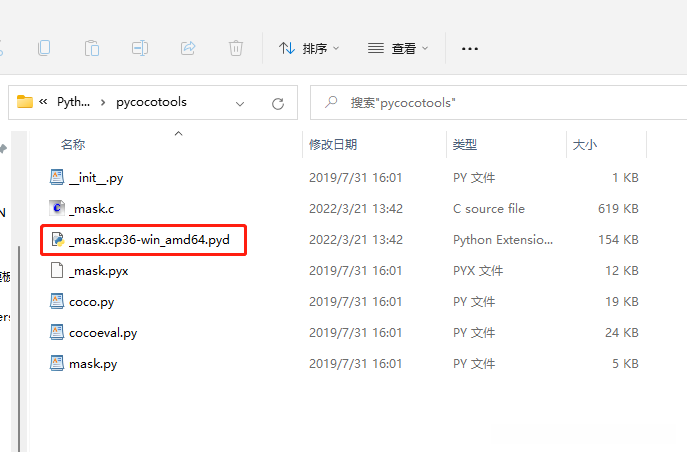Click the blank _mask.pyx file icon
687x452 pixels.
[x=57, y=270]
